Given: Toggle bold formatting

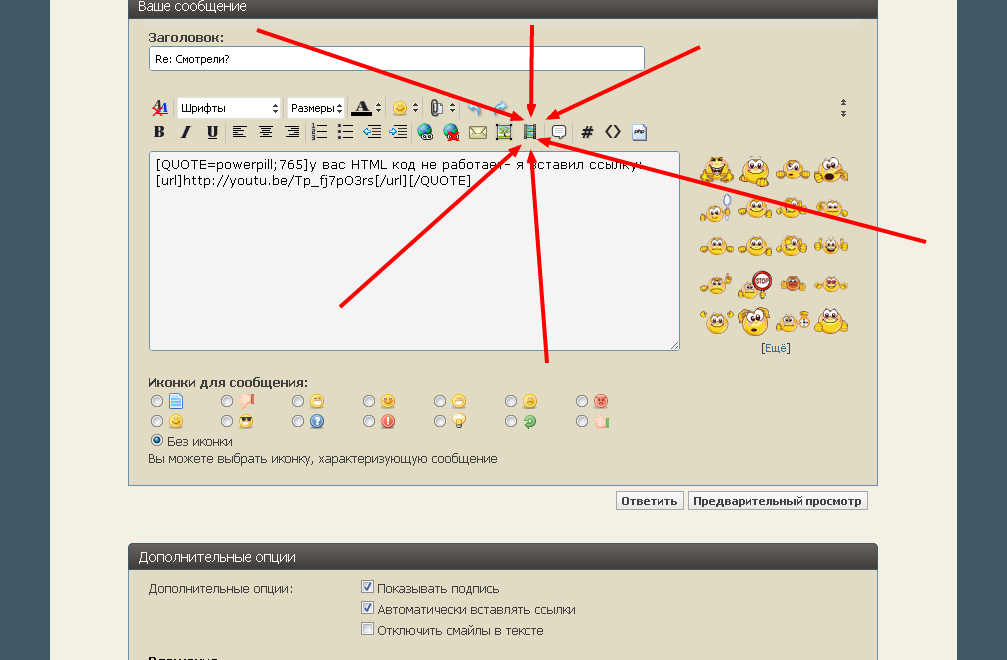Looking at the screenshot, I should pos(159,132).
